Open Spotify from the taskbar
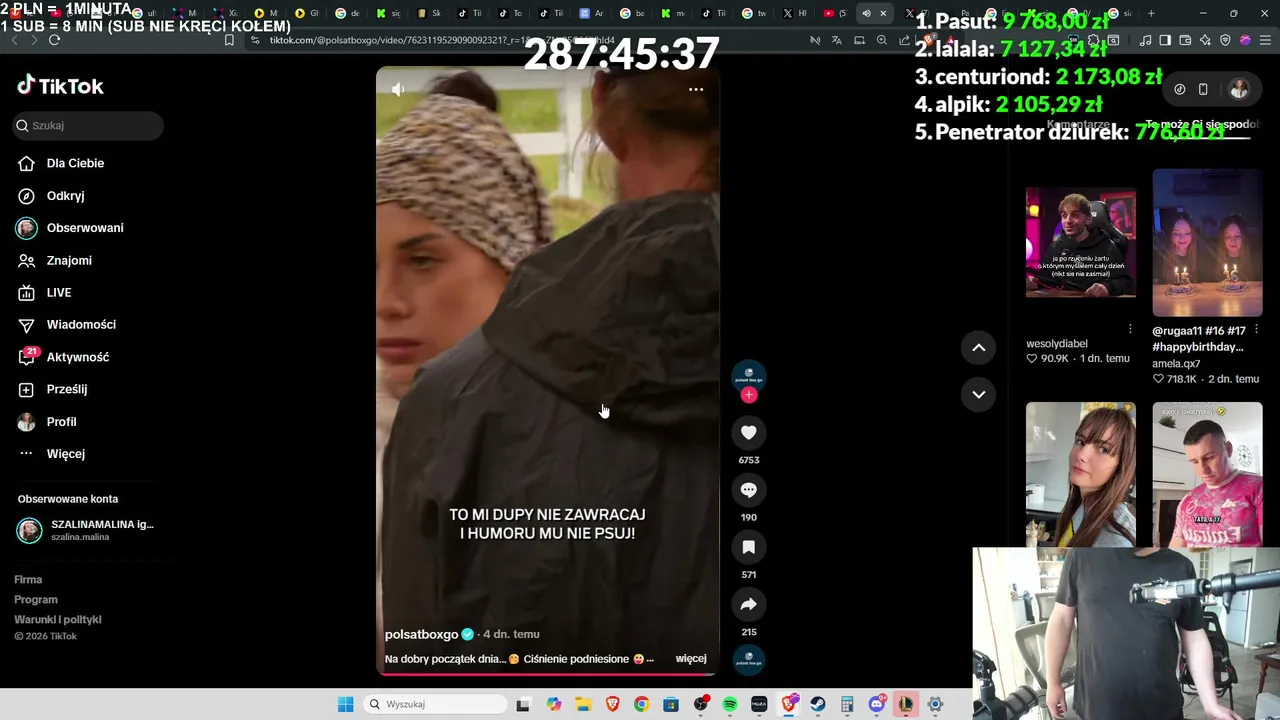The width and height of the screenshot is (1280, 720). click(730, 704)
